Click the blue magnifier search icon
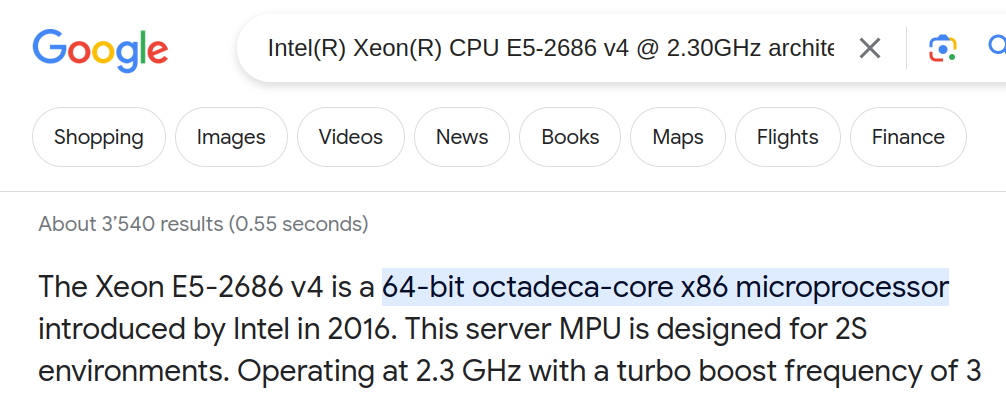This screenshot has height=397, width=1006. pos(996,46)
